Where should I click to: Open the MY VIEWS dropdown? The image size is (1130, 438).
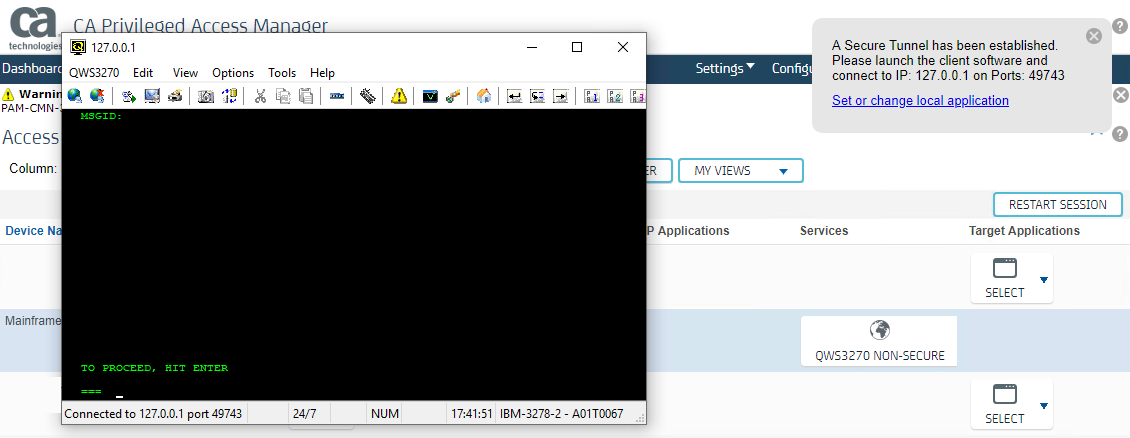click(x=741, y=171)
